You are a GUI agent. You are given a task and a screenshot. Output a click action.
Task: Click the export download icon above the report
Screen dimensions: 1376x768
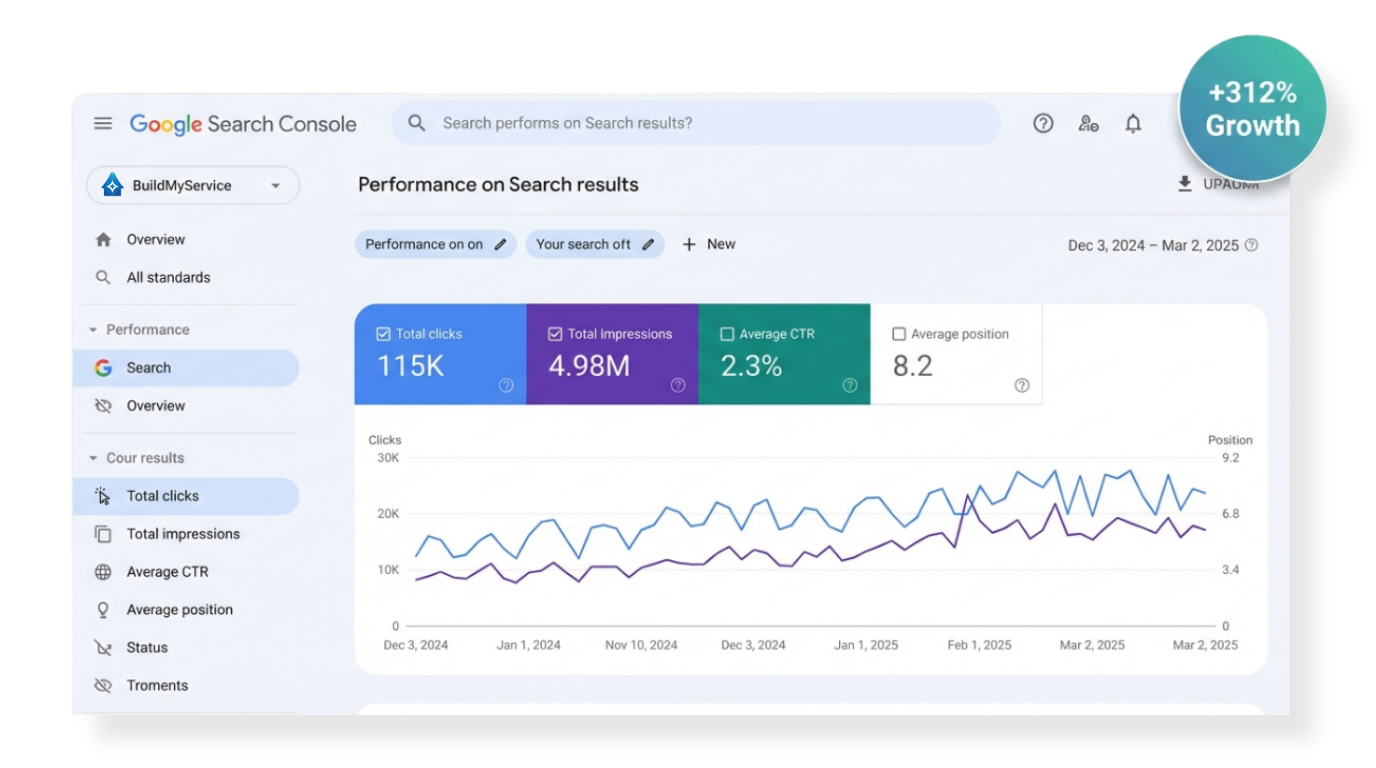pos(1183,184)
